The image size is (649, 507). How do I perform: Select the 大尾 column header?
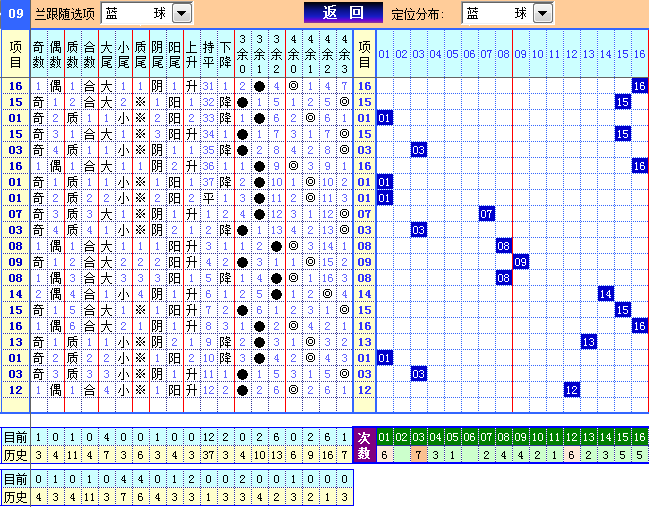(106, 54)
